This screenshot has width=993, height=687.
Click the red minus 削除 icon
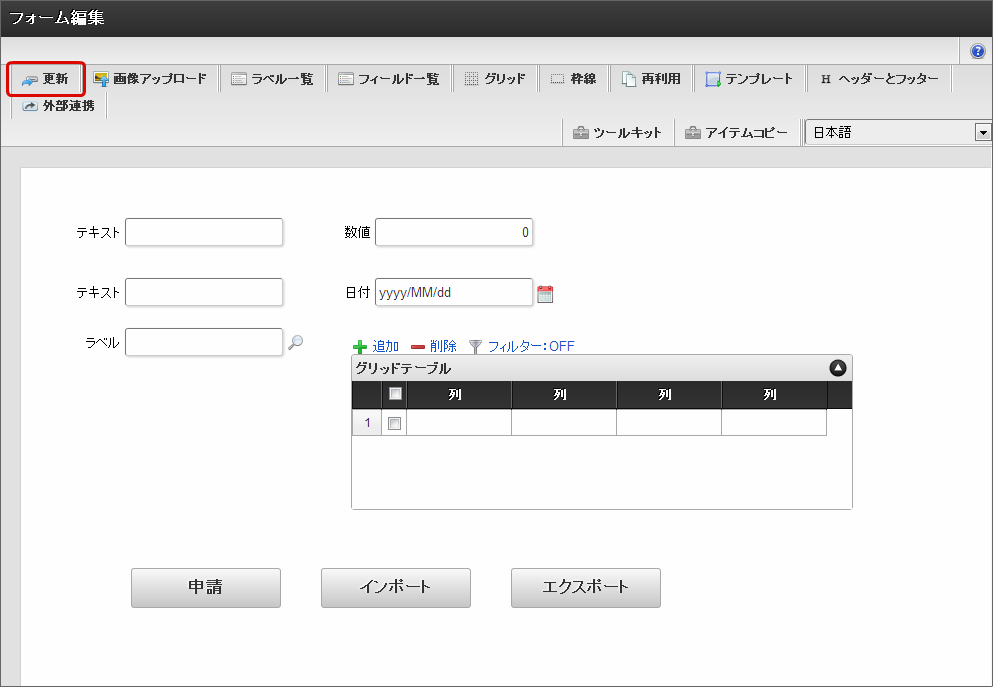point(418,347)
